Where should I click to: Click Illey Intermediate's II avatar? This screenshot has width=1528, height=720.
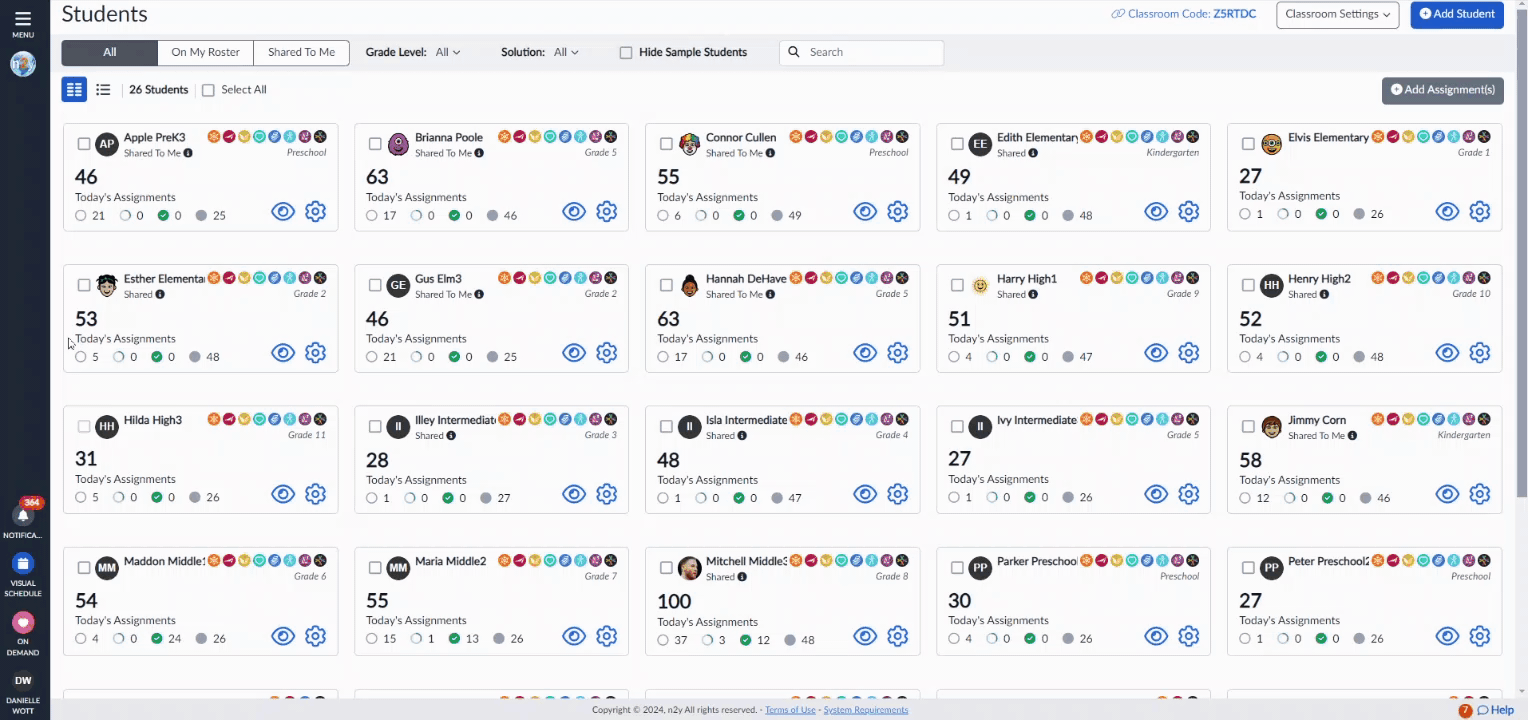pyautogui.click(x=398, y=427)
